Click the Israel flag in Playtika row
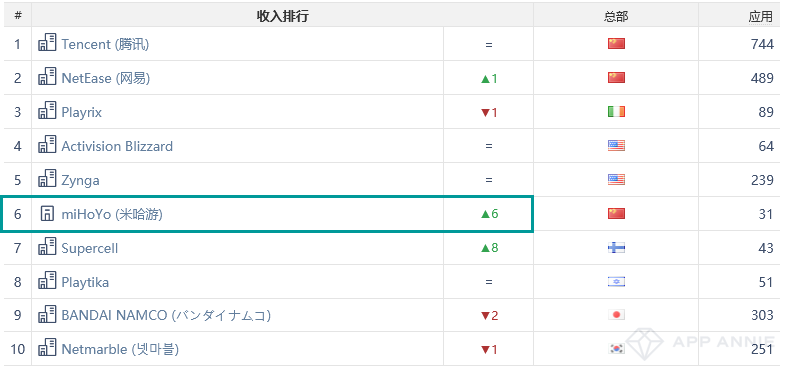Screen dimensions: 788x369 point(616,282)
